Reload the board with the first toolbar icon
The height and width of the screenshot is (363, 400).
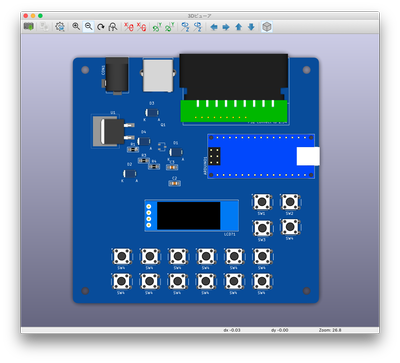(29, 27)
